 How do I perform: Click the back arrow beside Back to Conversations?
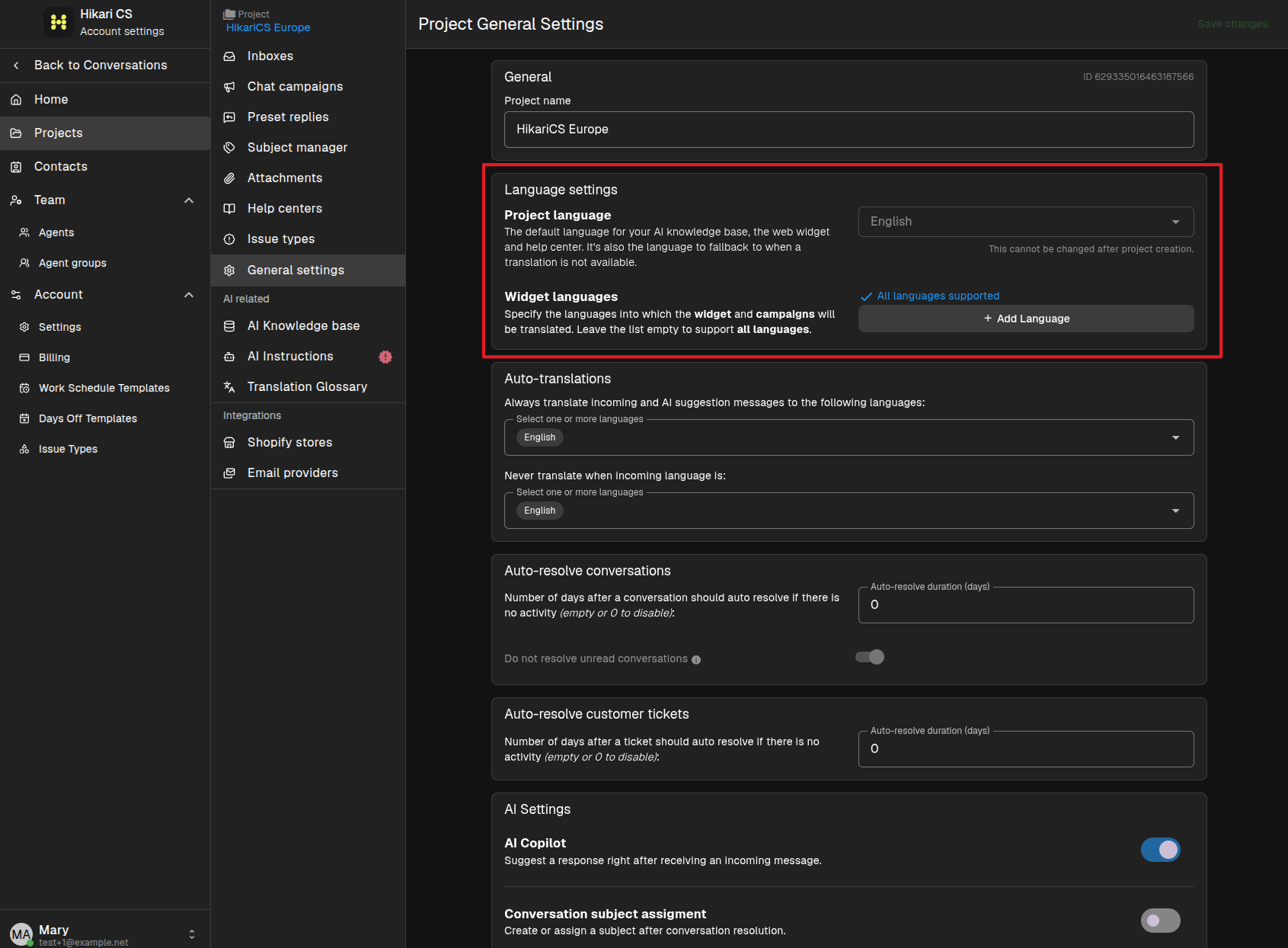[16, 66]
